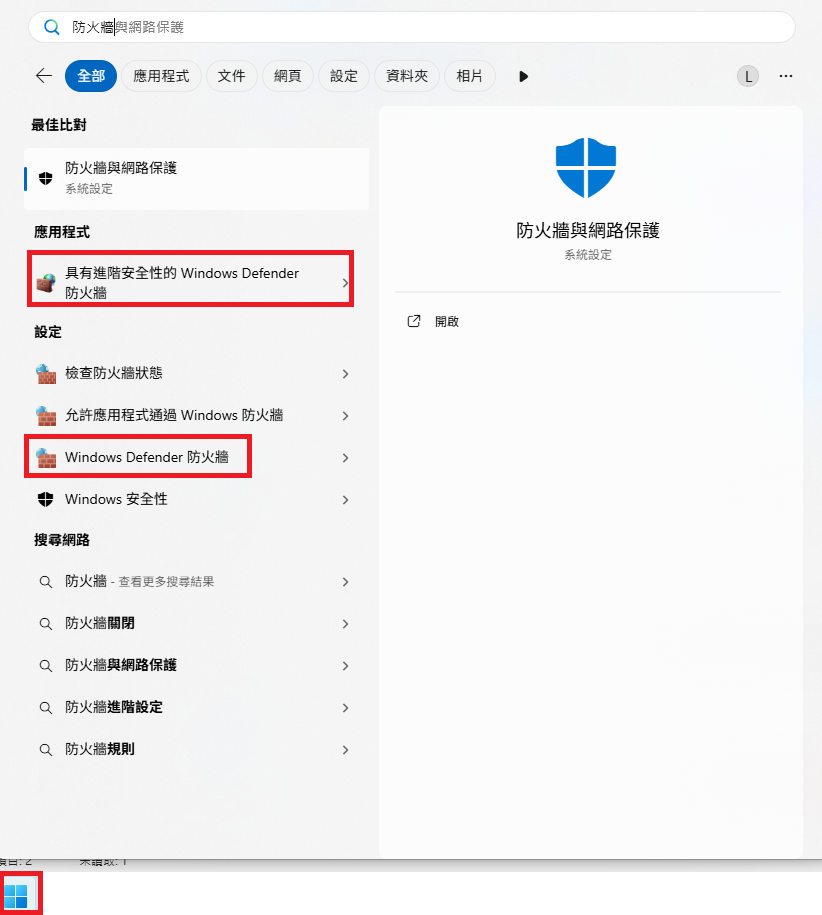Expand chevron beside 防火牆進階設定 suggestion

(345, 708)
